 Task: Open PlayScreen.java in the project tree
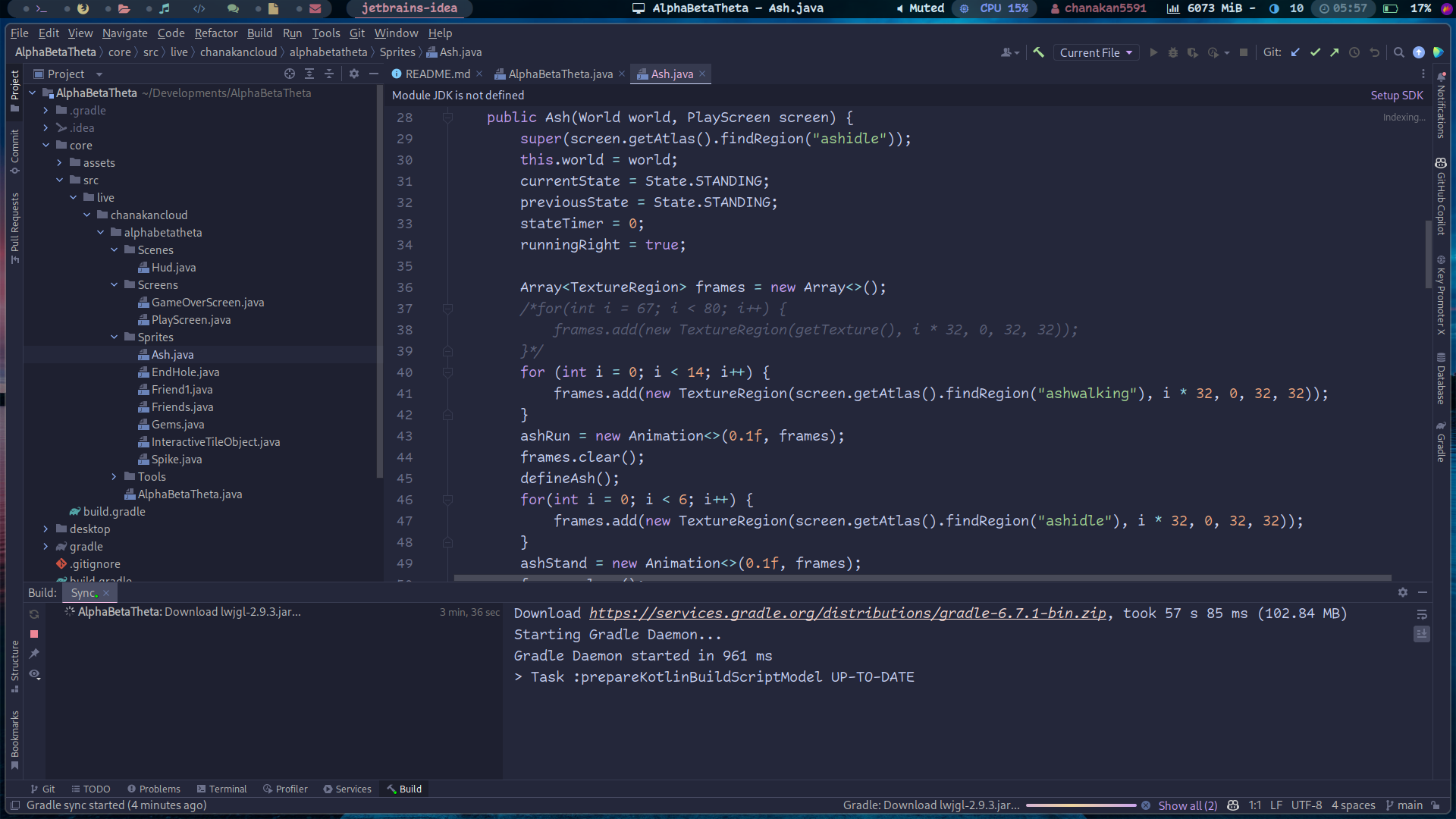coord(190,320)
